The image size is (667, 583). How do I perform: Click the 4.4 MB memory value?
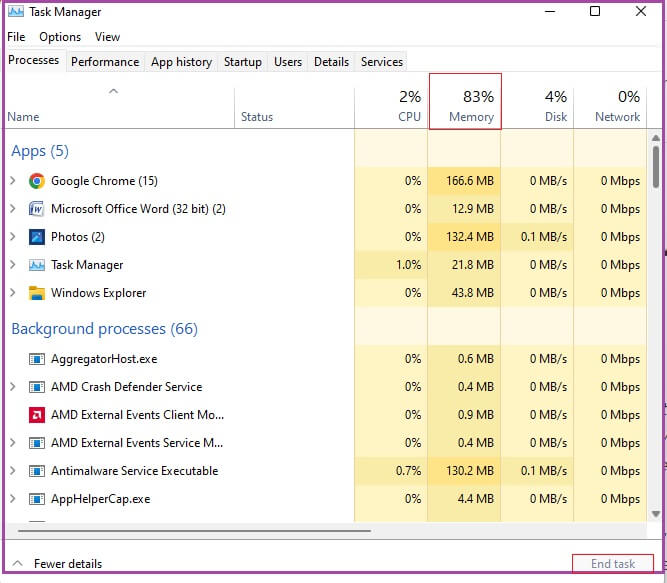[x=476, y=499]
